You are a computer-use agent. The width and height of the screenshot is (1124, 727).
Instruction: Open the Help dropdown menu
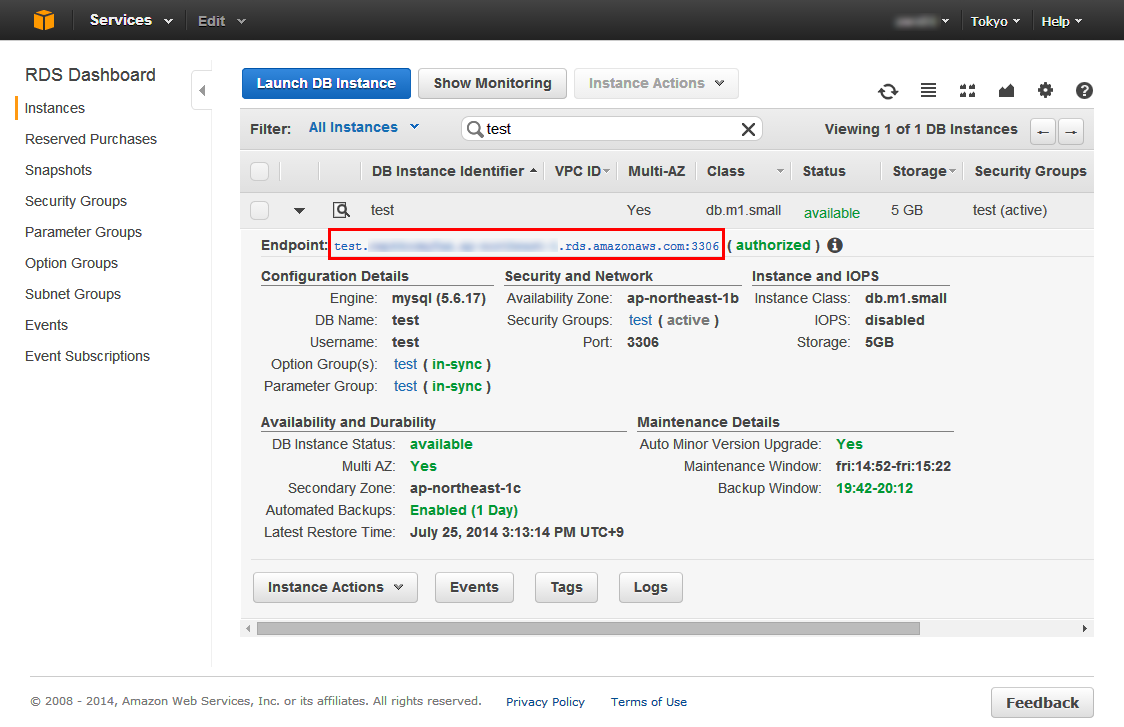coord(1062,22)
